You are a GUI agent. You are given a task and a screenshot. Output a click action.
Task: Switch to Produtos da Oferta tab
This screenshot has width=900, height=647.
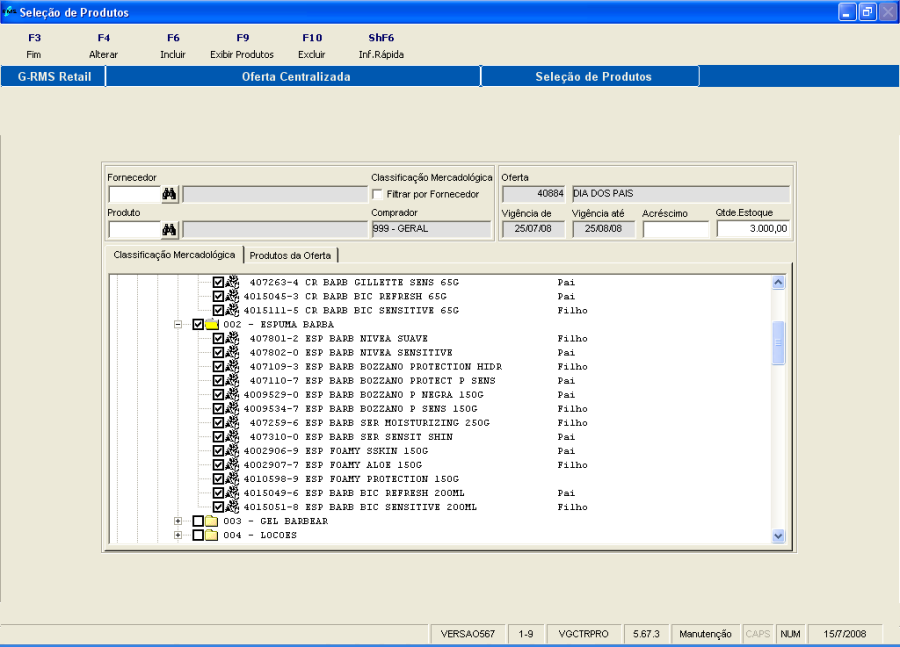coord(290,255)
